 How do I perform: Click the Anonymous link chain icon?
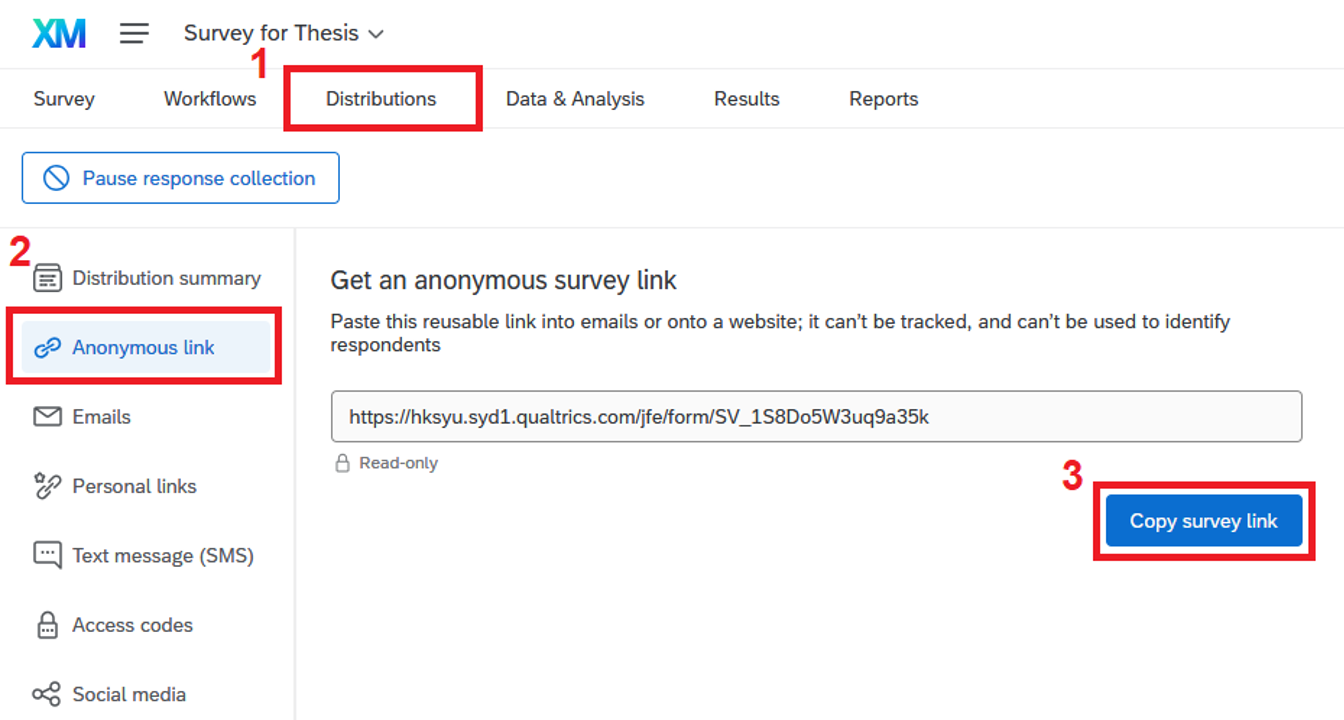click(47, 348)
